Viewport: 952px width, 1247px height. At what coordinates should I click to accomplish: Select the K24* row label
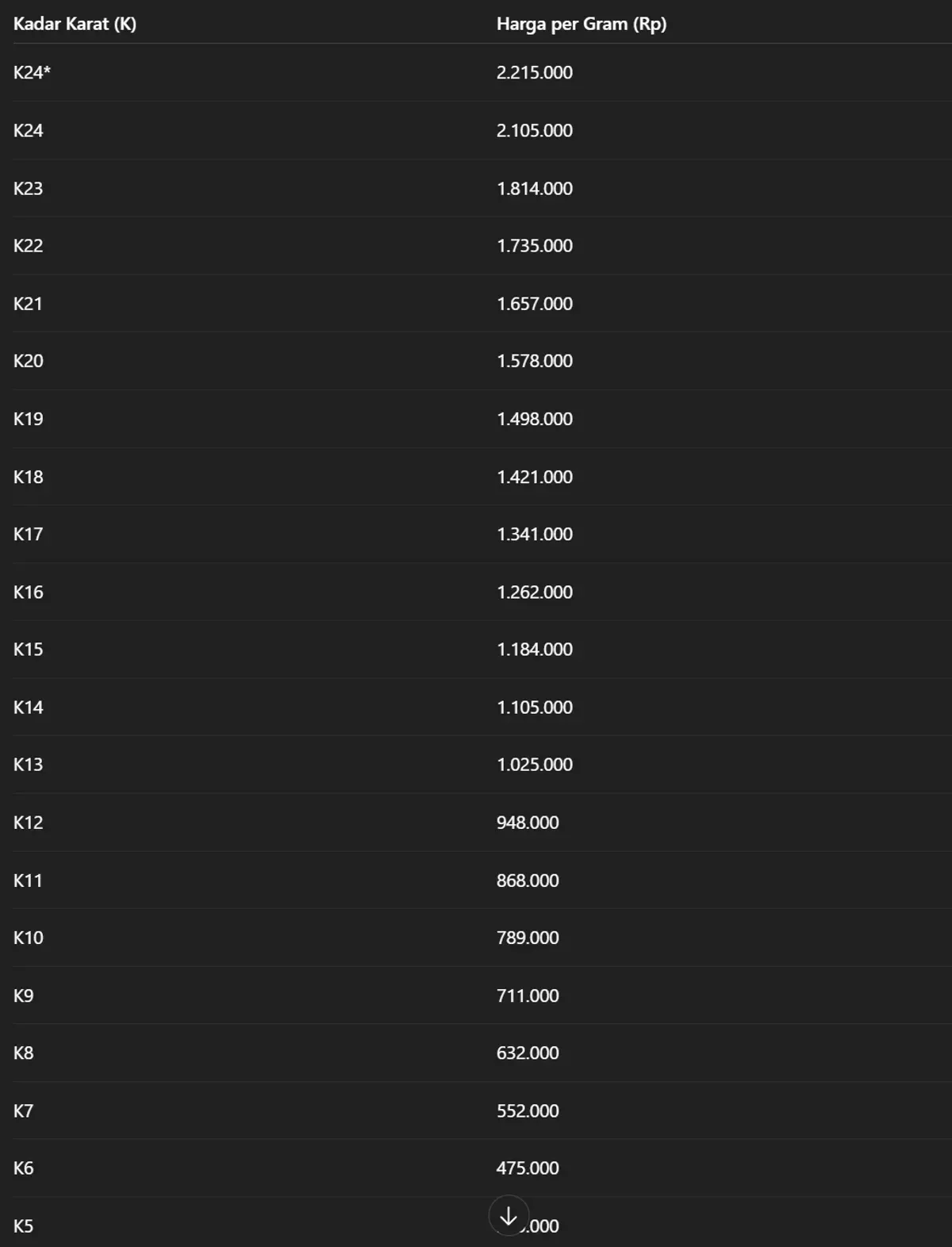pyautogui.click(x=32, y=72)
